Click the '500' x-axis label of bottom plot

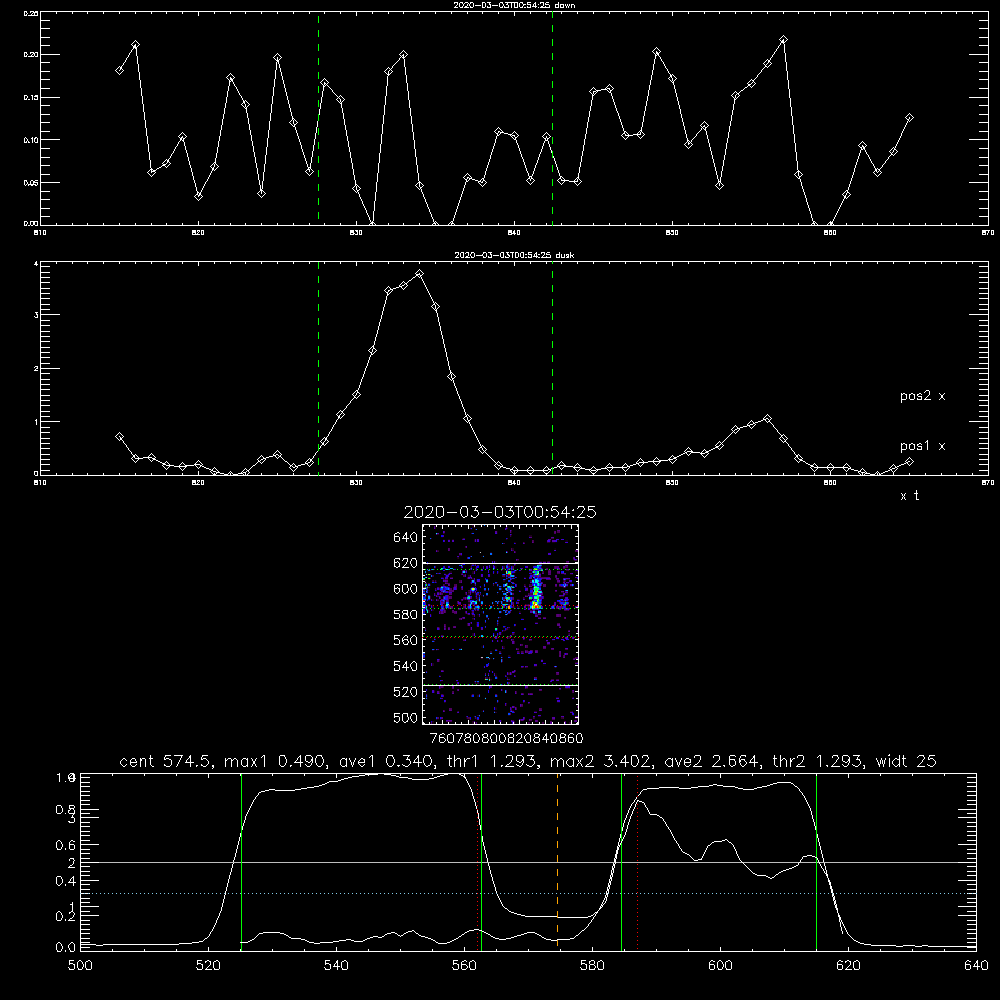tap(80, 966)
